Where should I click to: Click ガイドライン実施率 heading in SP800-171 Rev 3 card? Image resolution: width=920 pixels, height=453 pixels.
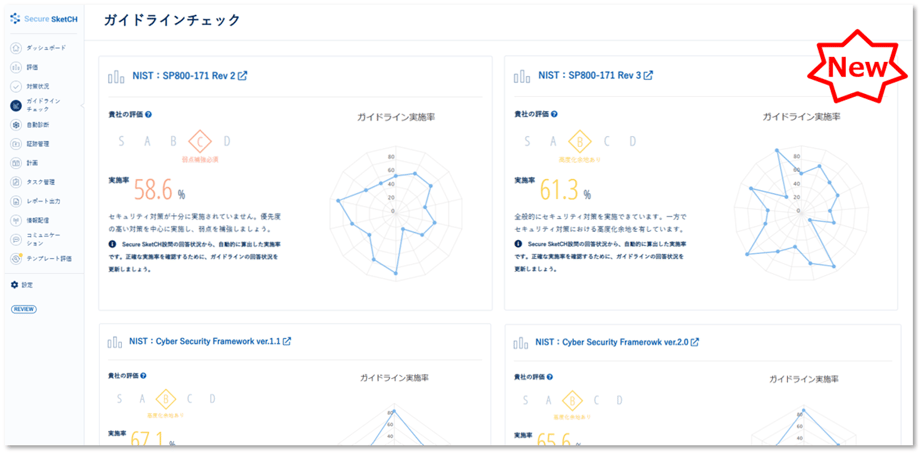[x=801, y=117]
